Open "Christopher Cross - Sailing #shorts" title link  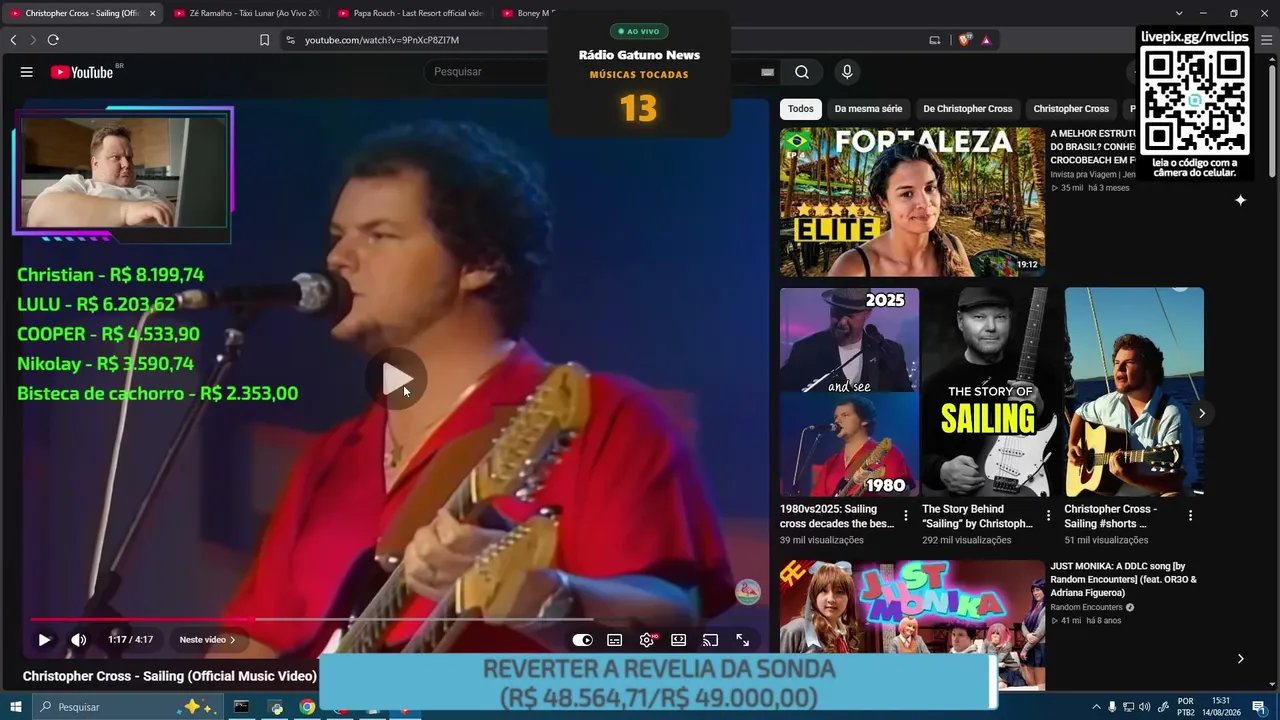1111,516
